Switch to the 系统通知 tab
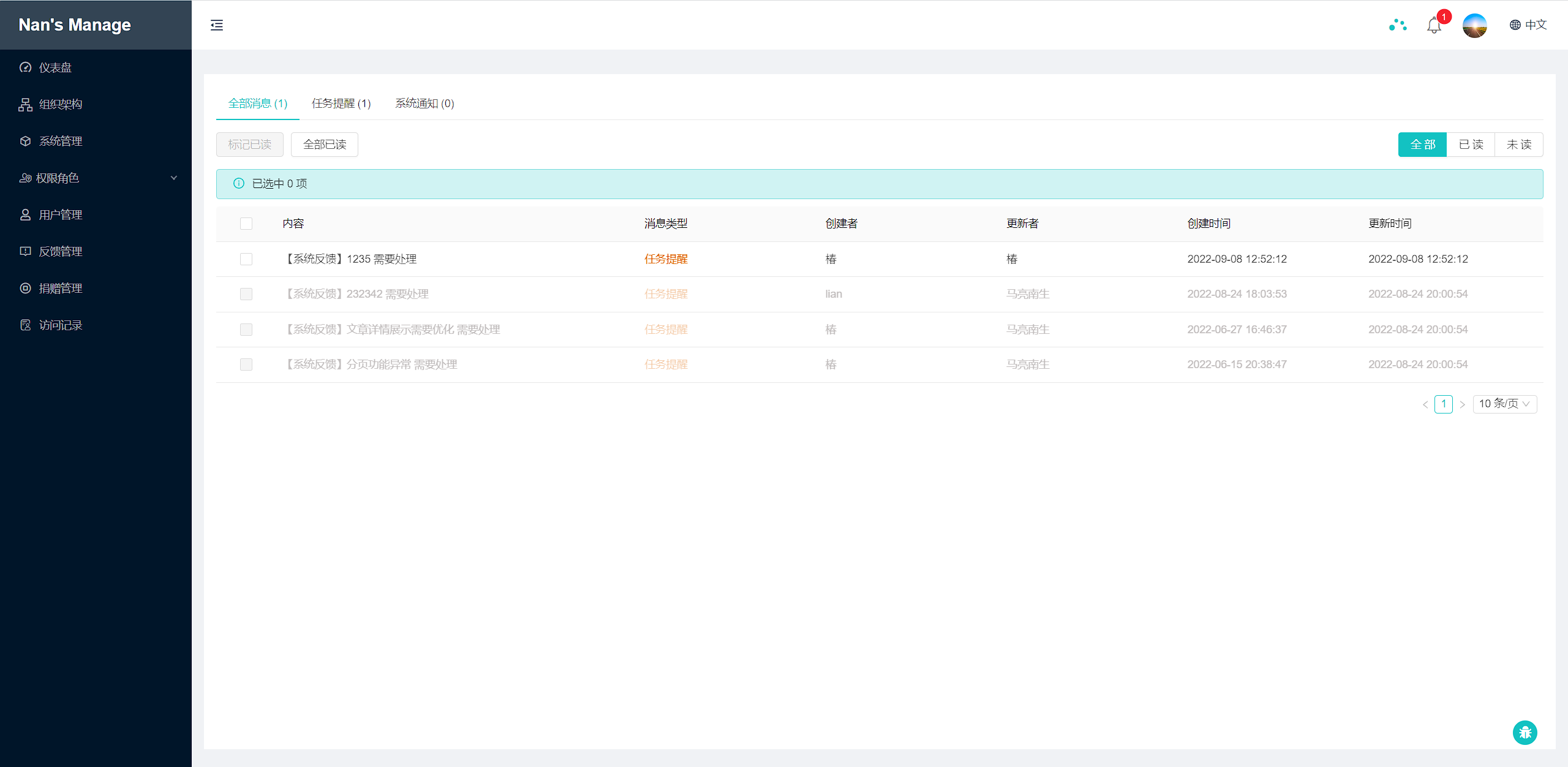Viewport: 1568px width, 767px height. click(x=424, y=103)
